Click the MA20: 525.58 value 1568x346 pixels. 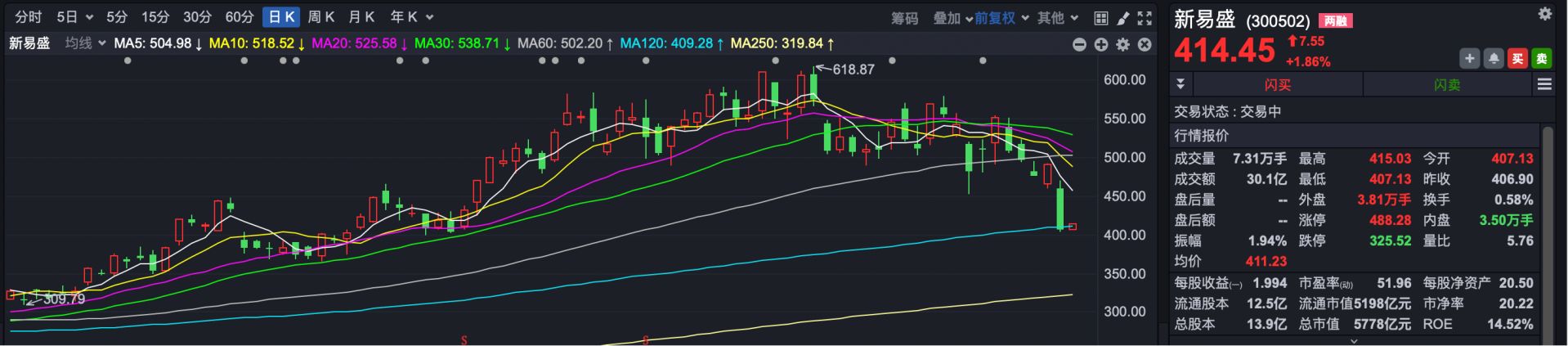coord(360,43)
